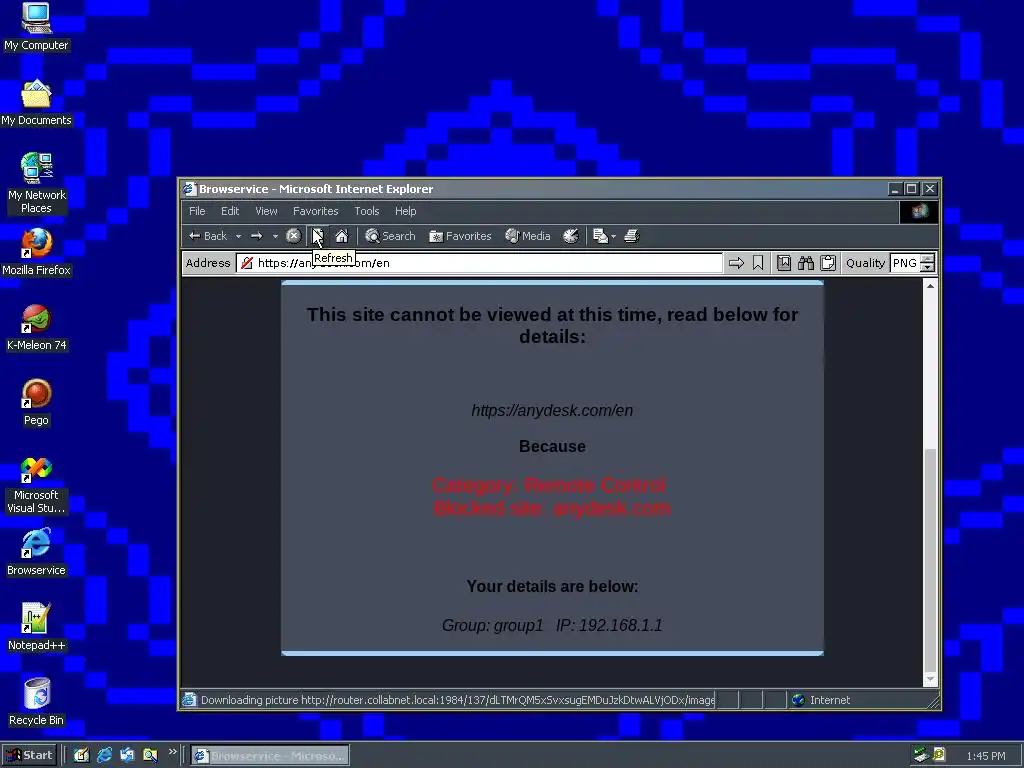Screen dimensions: 1024x768
Task: Open the Back history dropdown arrow
Action: pos(238,236)
